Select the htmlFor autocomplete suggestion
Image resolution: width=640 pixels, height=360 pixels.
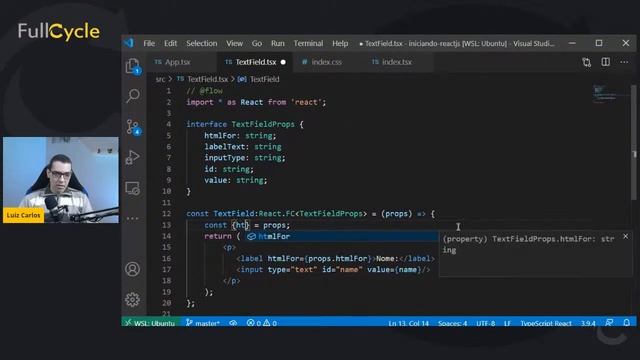(341, 236)
